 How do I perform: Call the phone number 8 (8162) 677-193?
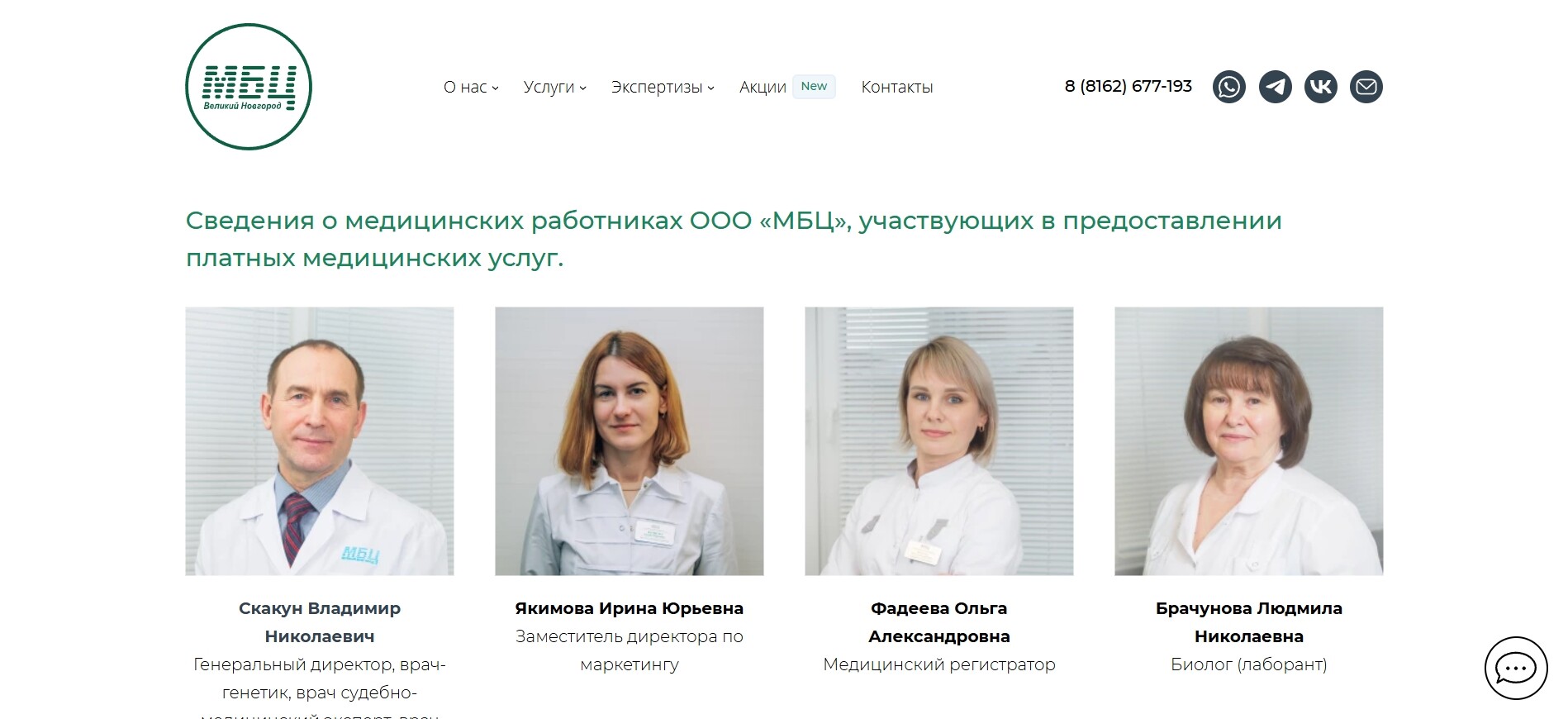click(x=1128, y=86)
